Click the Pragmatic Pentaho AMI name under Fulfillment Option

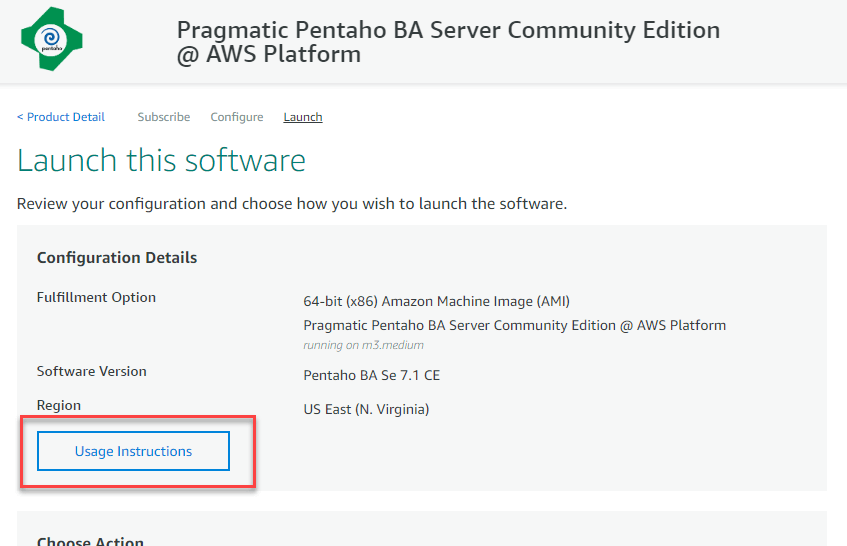[x=514, y=325]
